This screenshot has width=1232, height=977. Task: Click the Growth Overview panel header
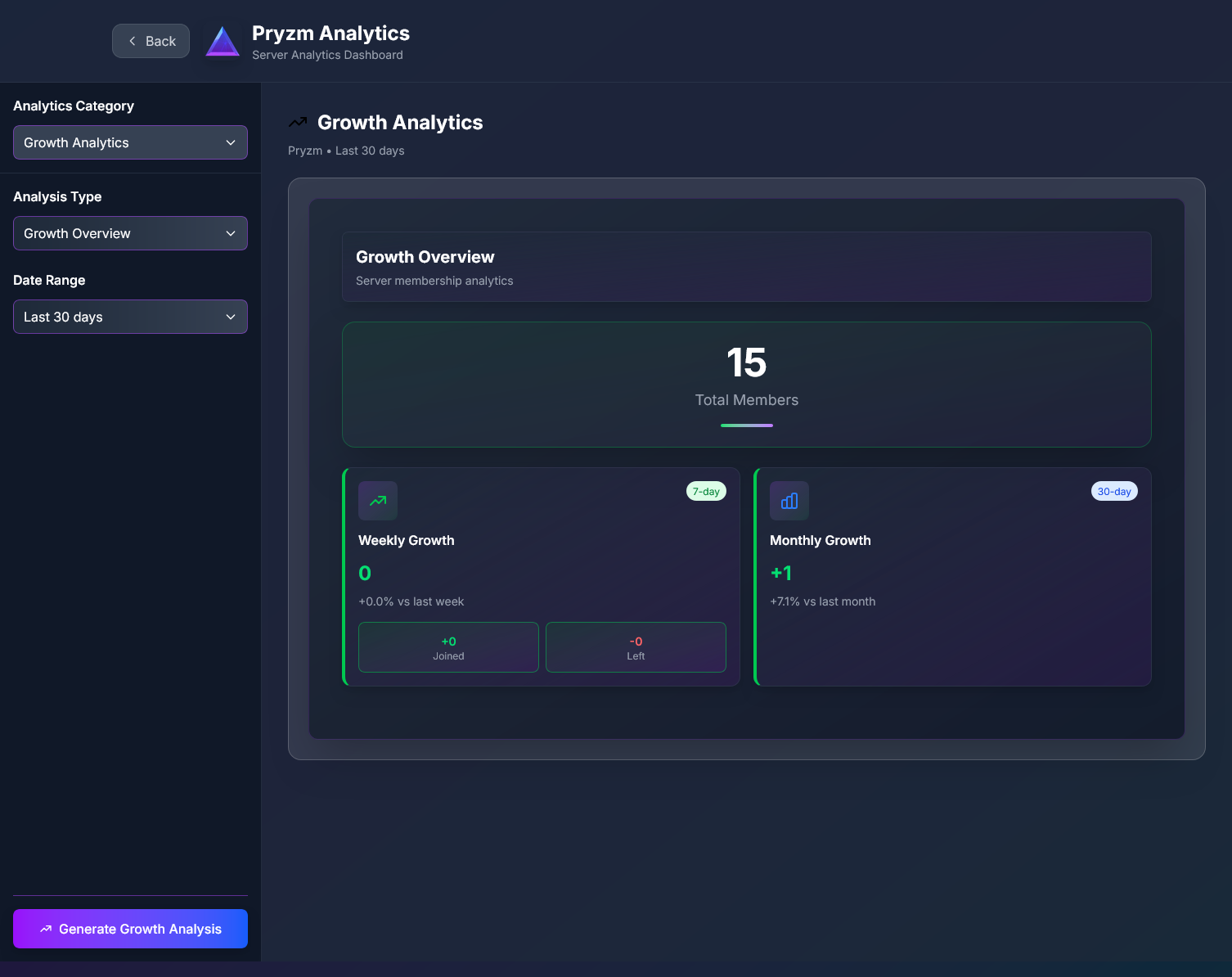pyautogui.click(x=746, y=267)
